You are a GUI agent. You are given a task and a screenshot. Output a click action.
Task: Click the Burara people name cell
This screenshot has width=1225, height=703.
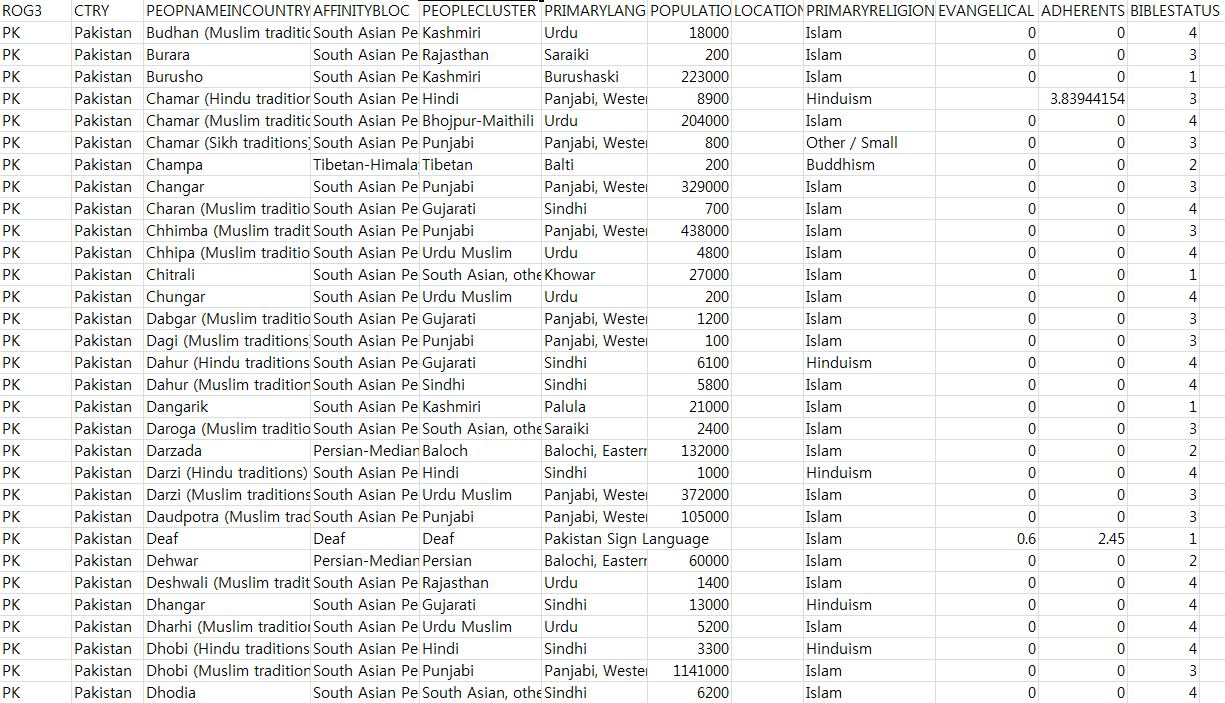[227, 55]
